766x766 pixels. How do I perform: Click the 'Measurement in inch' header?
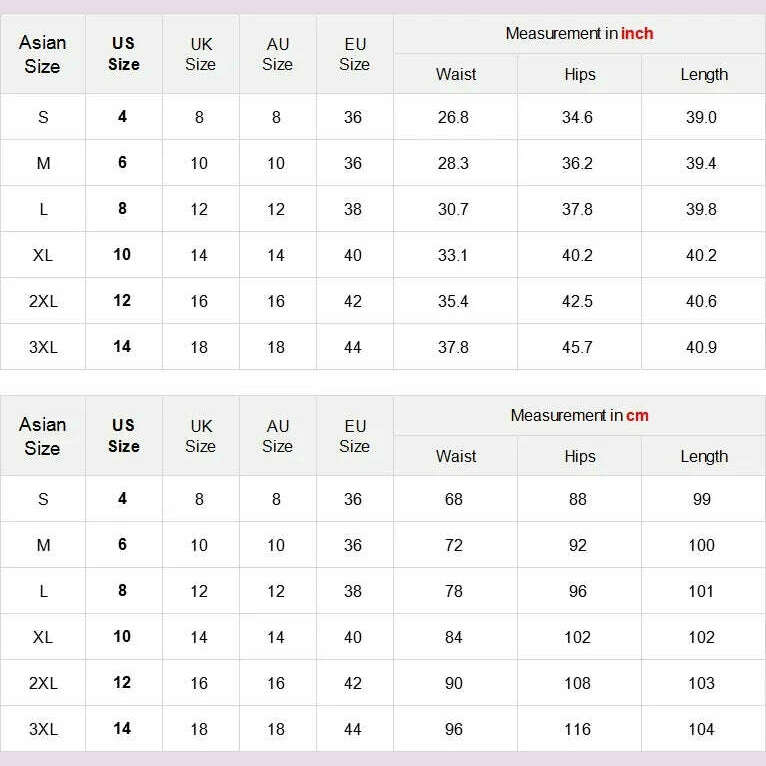click(x=579, y=34)
